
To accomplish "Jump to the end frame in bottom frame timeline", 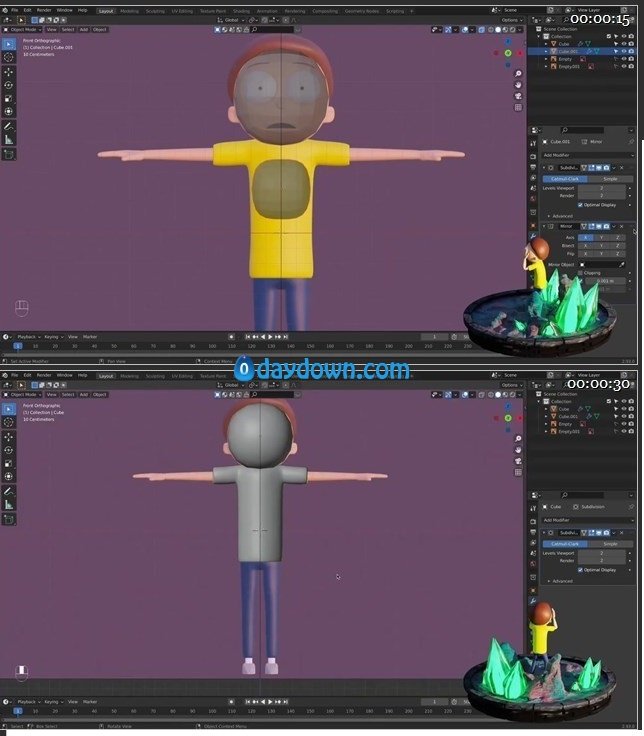I will pos(285,702).
